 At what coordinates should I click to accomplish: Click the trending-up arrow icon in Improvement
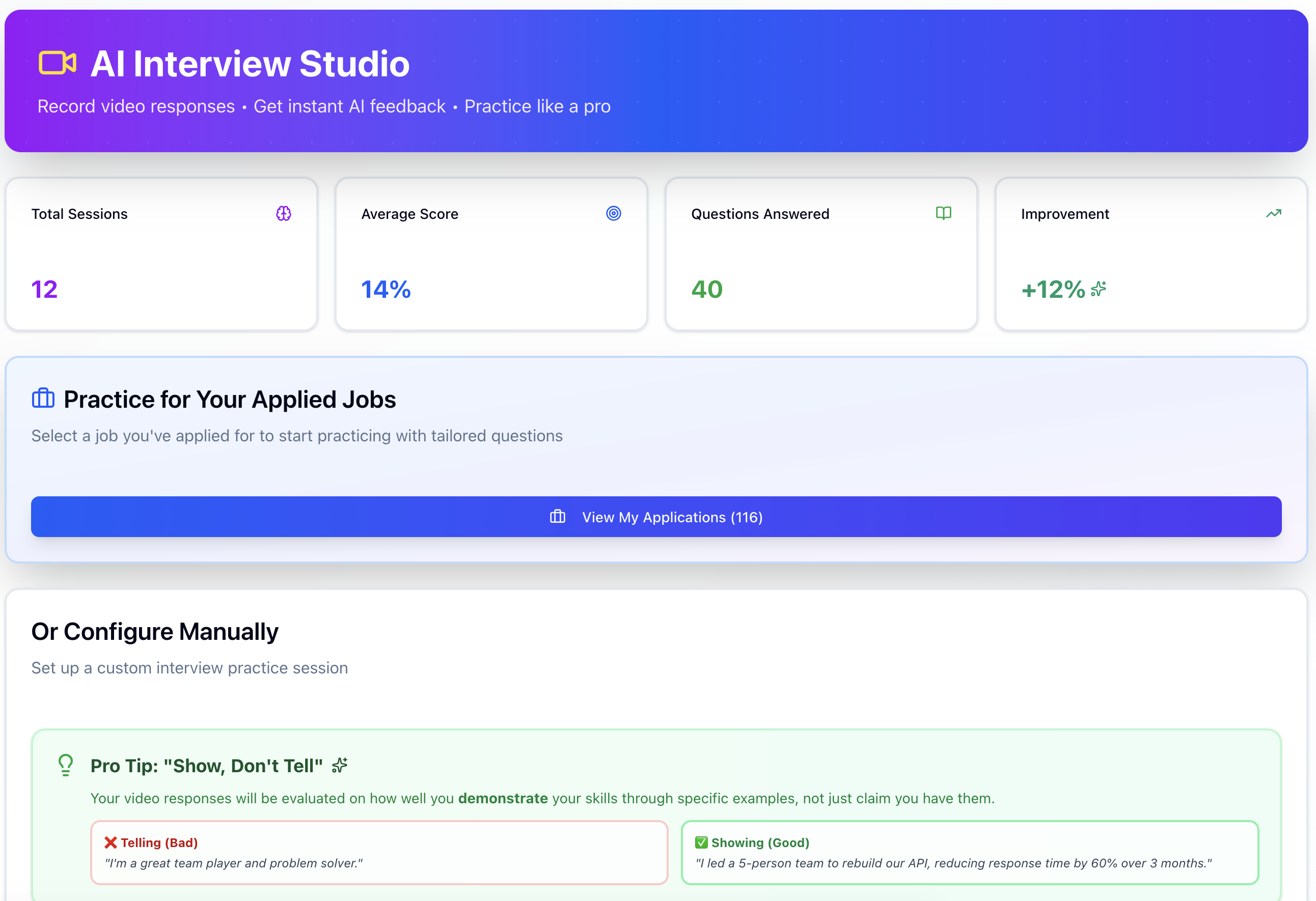tap(1274, 213)
